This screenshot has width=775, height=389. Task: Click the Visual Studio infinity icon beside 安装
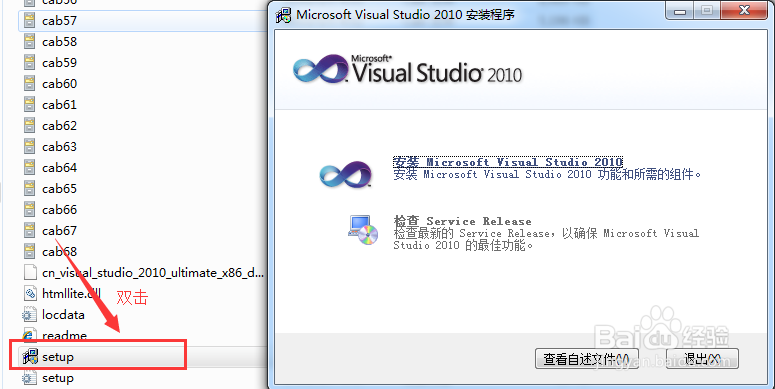pos(345,174)
